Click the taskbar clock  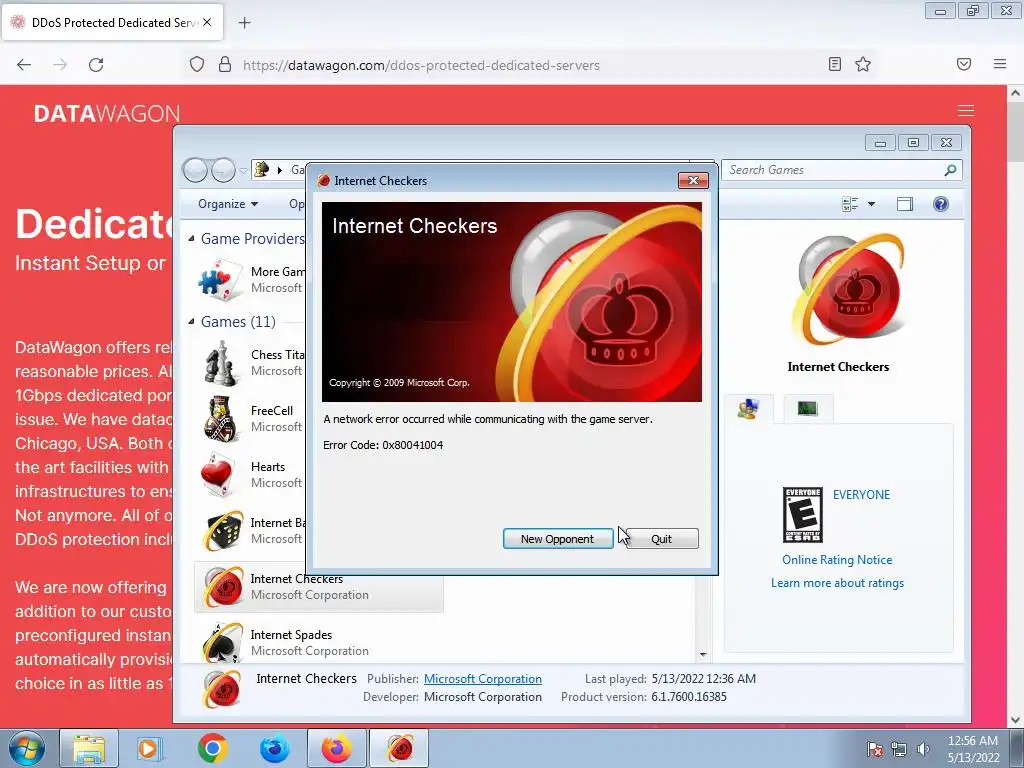click(973, 749)
